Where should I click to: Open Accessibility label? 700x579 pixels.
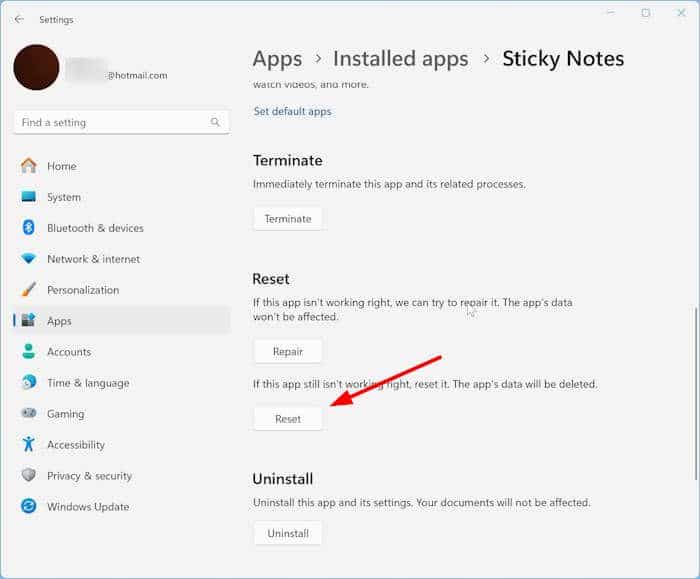[76, 445]
